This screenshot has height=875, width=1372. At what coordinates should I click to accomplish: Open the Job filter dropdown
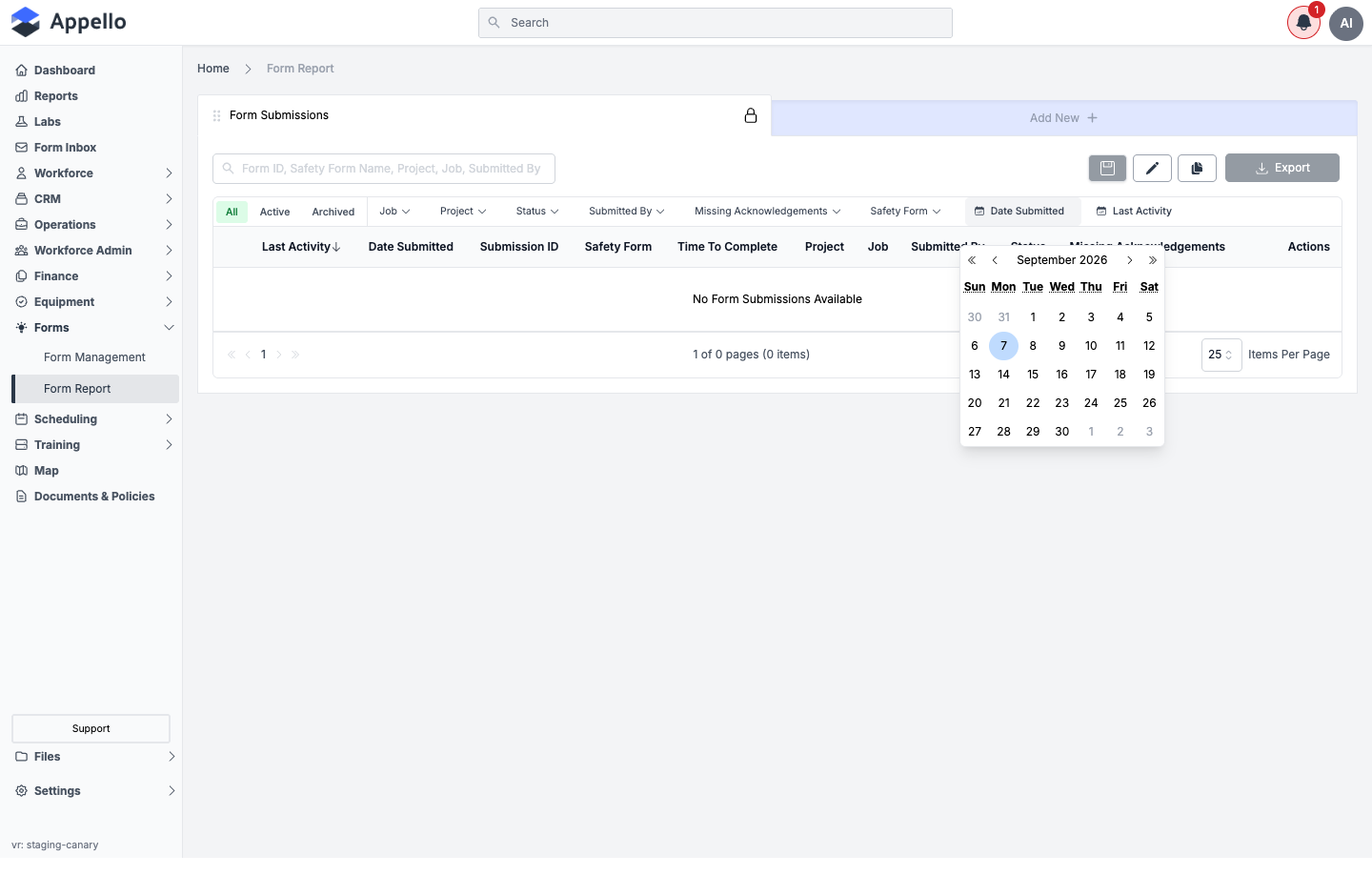pyautogui.click(x=394, y=212)
